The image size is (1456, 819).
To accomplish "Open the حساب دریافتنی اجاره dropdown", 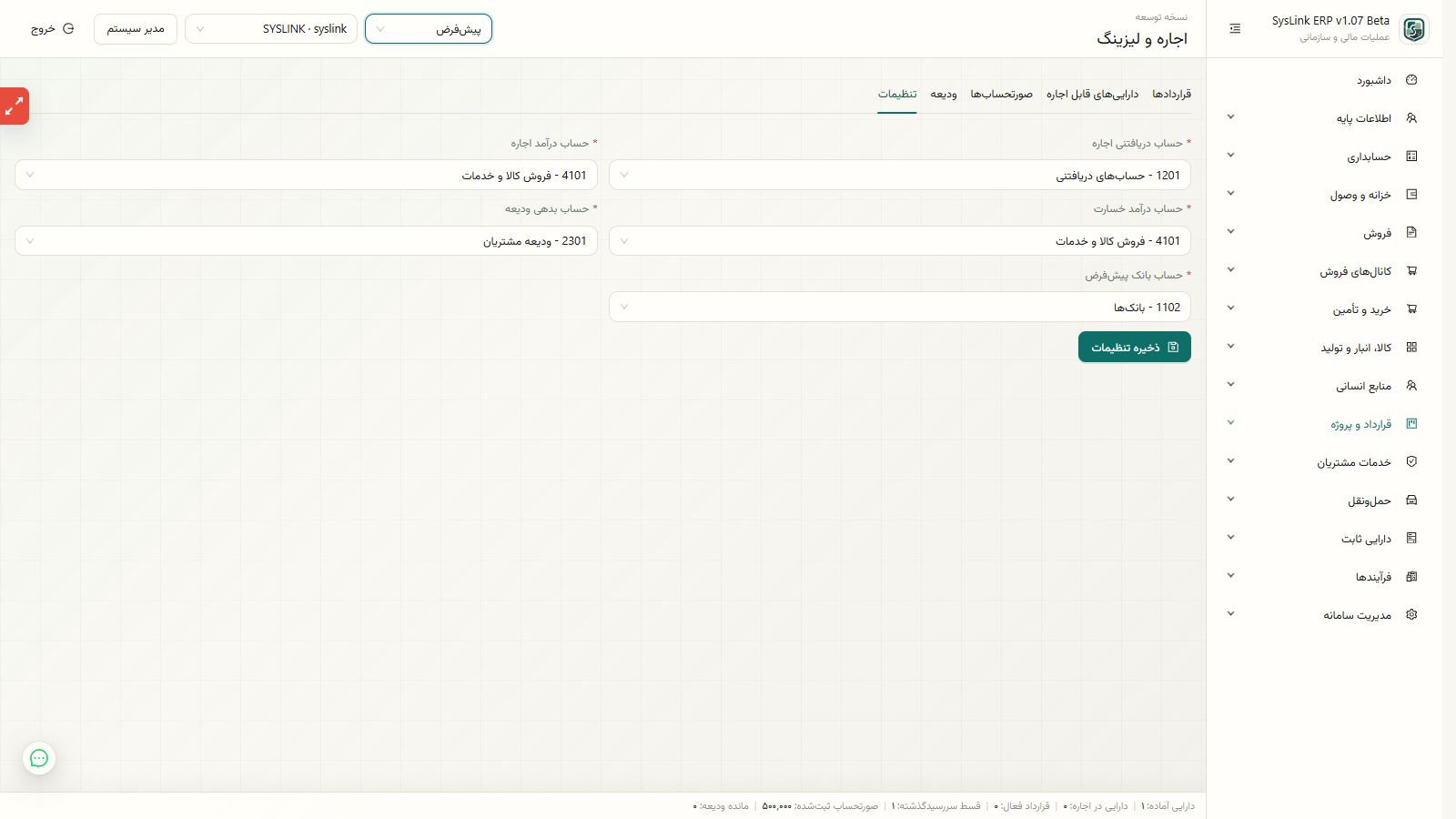I will [x=899, y=175].
